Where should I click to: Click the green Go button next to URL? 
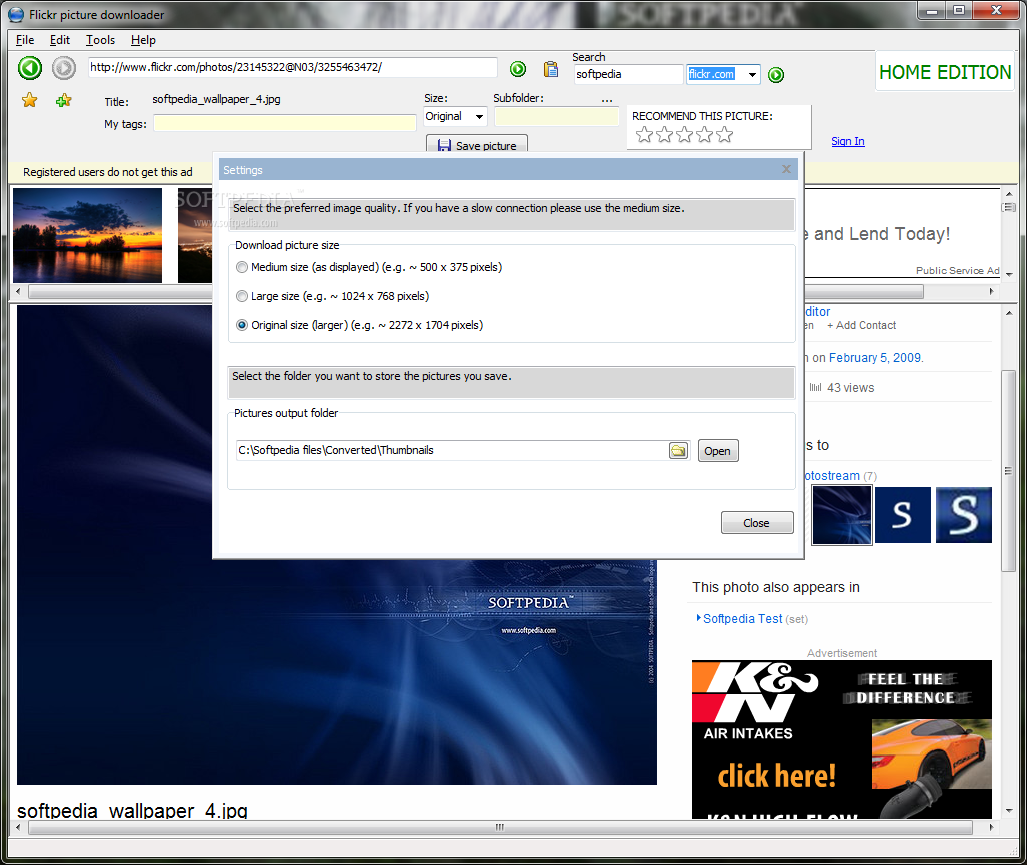point(518,69)
